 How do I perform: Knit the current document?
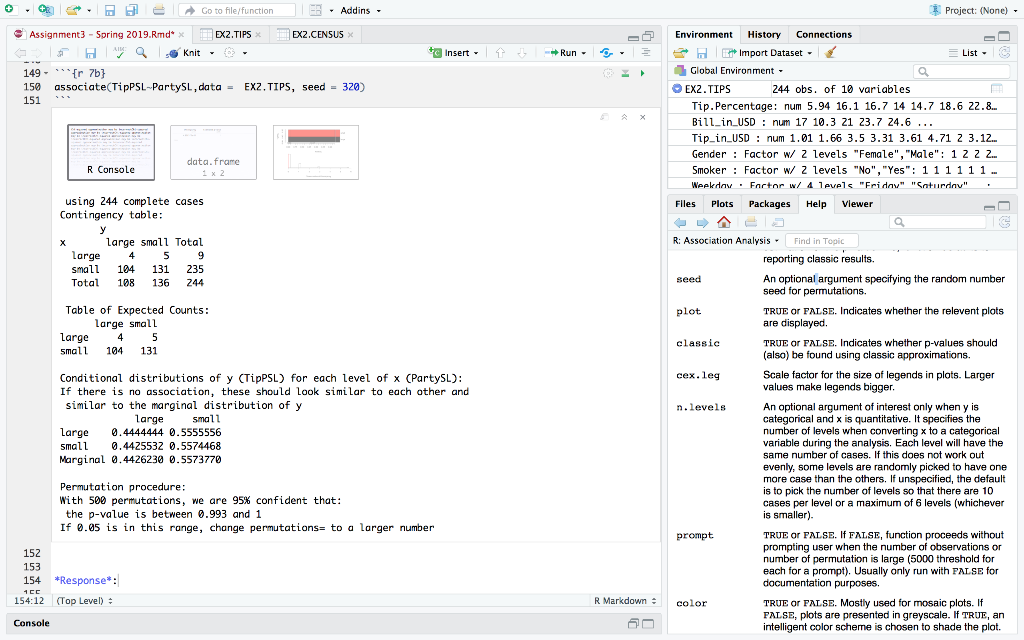click(184, 53)
